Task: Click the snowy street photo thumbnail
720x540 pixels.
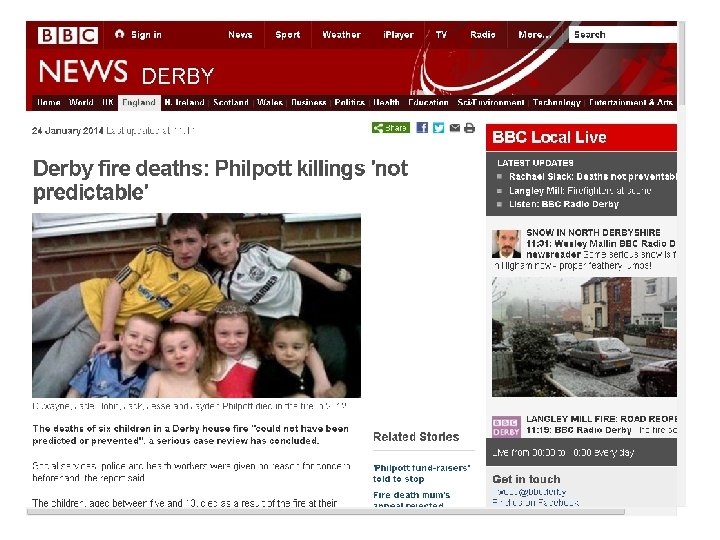Action: point(584,337)
